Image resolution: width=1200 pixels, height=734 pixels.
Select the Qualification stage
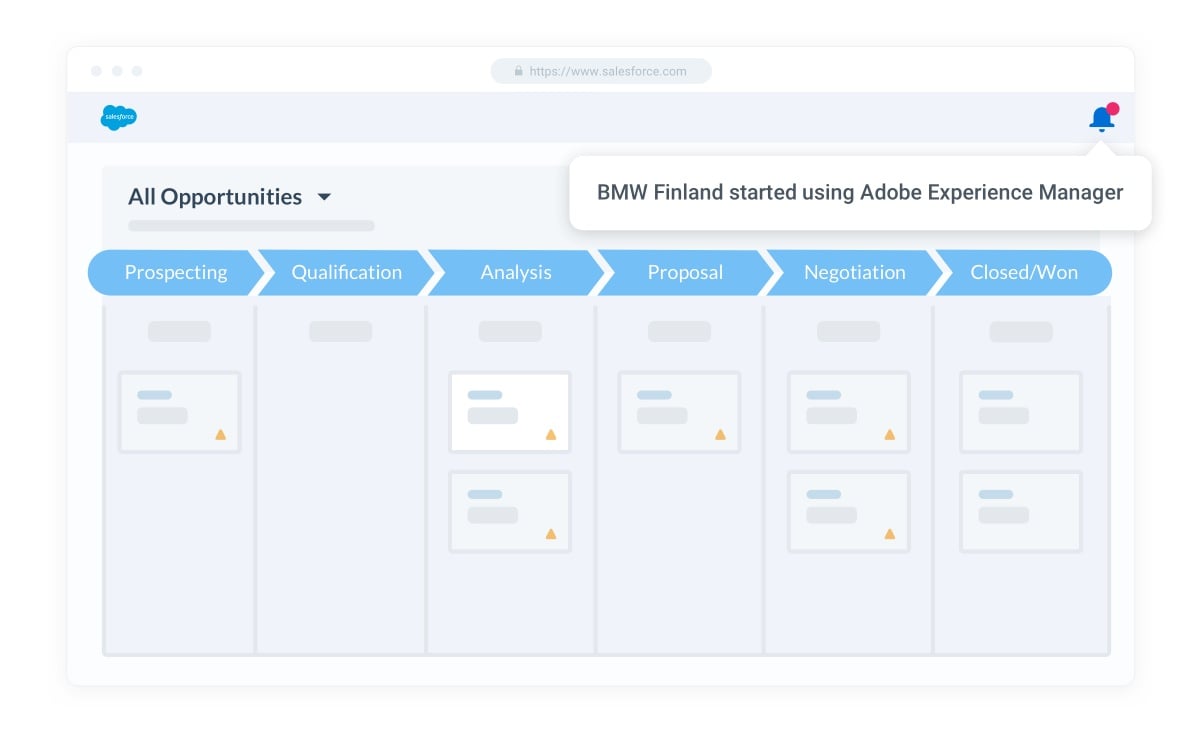click(346, 272)
